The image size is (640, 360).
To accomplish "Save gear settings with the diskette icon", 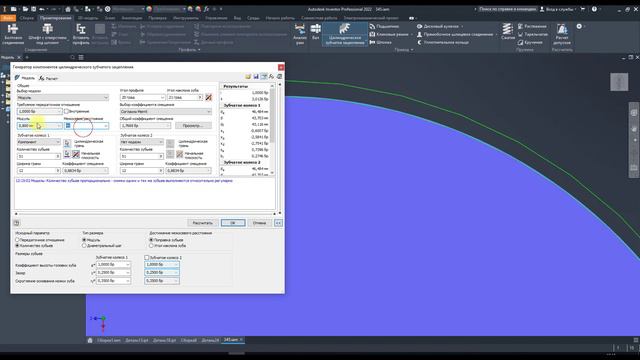I will coord(256,77).
